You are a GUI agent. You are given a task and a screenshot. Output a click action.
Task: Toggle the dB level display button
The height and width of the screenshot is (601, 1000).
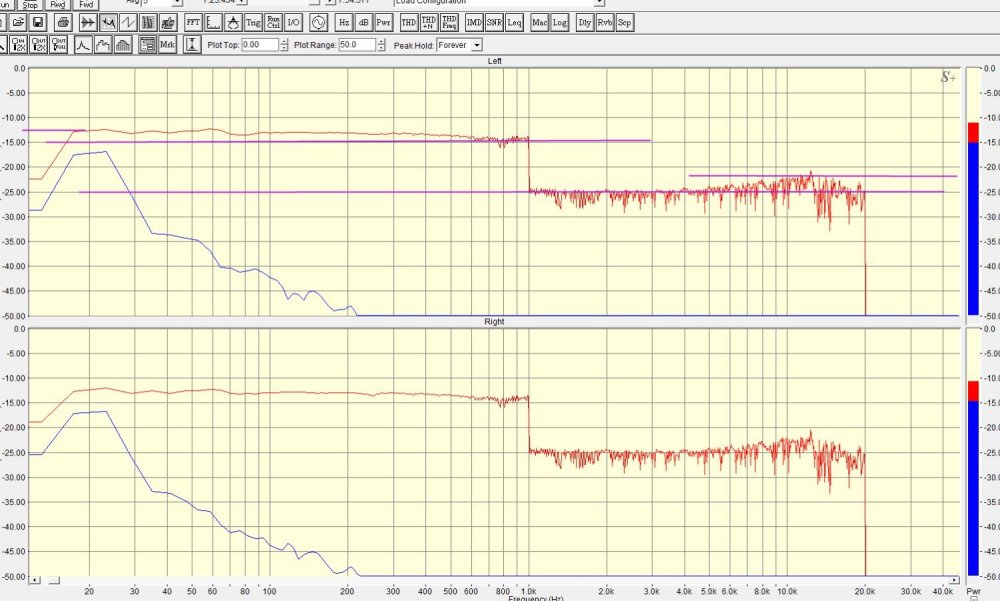coord(364,22)
